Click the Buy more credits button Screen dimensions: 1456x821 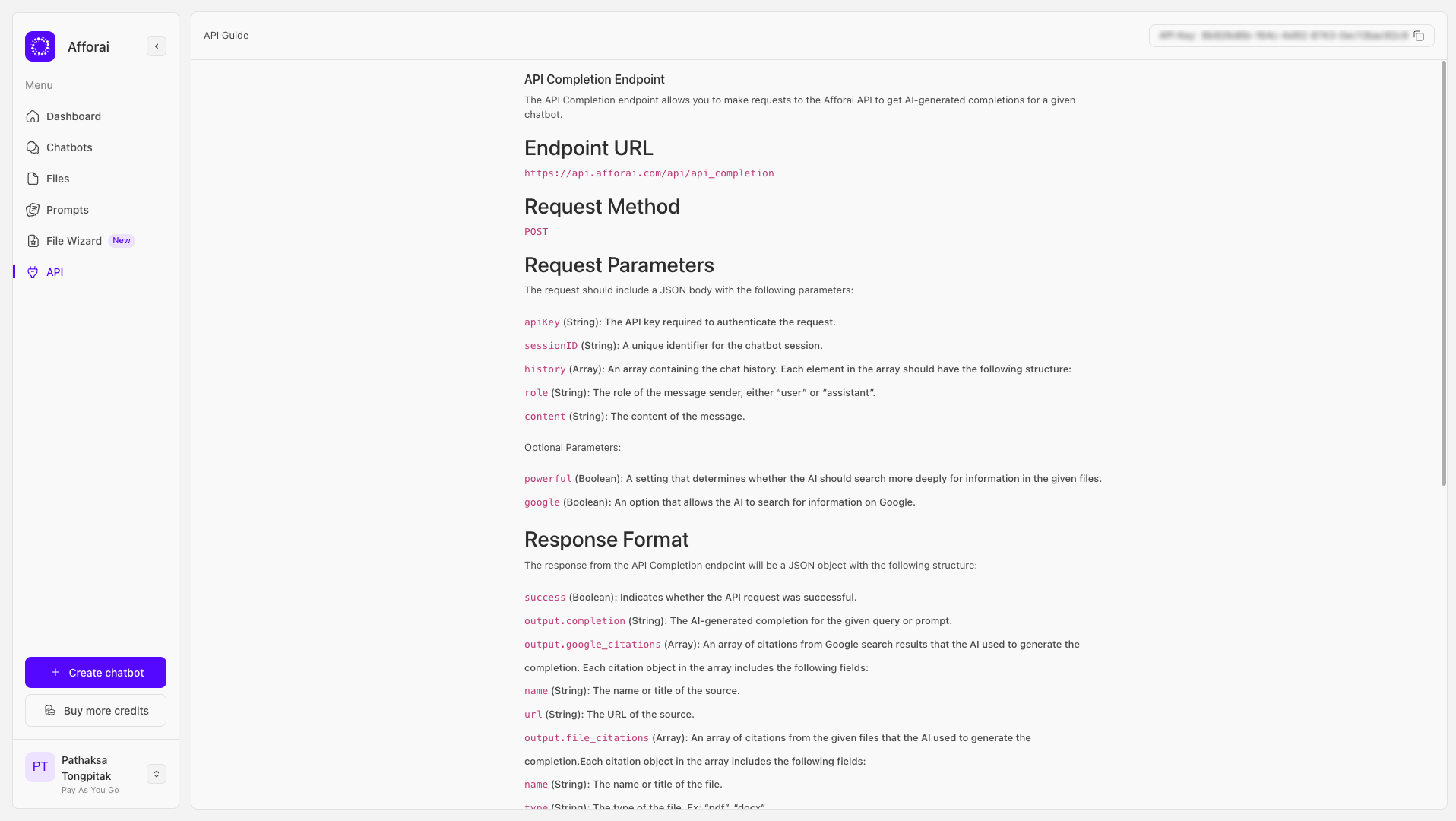96,711
